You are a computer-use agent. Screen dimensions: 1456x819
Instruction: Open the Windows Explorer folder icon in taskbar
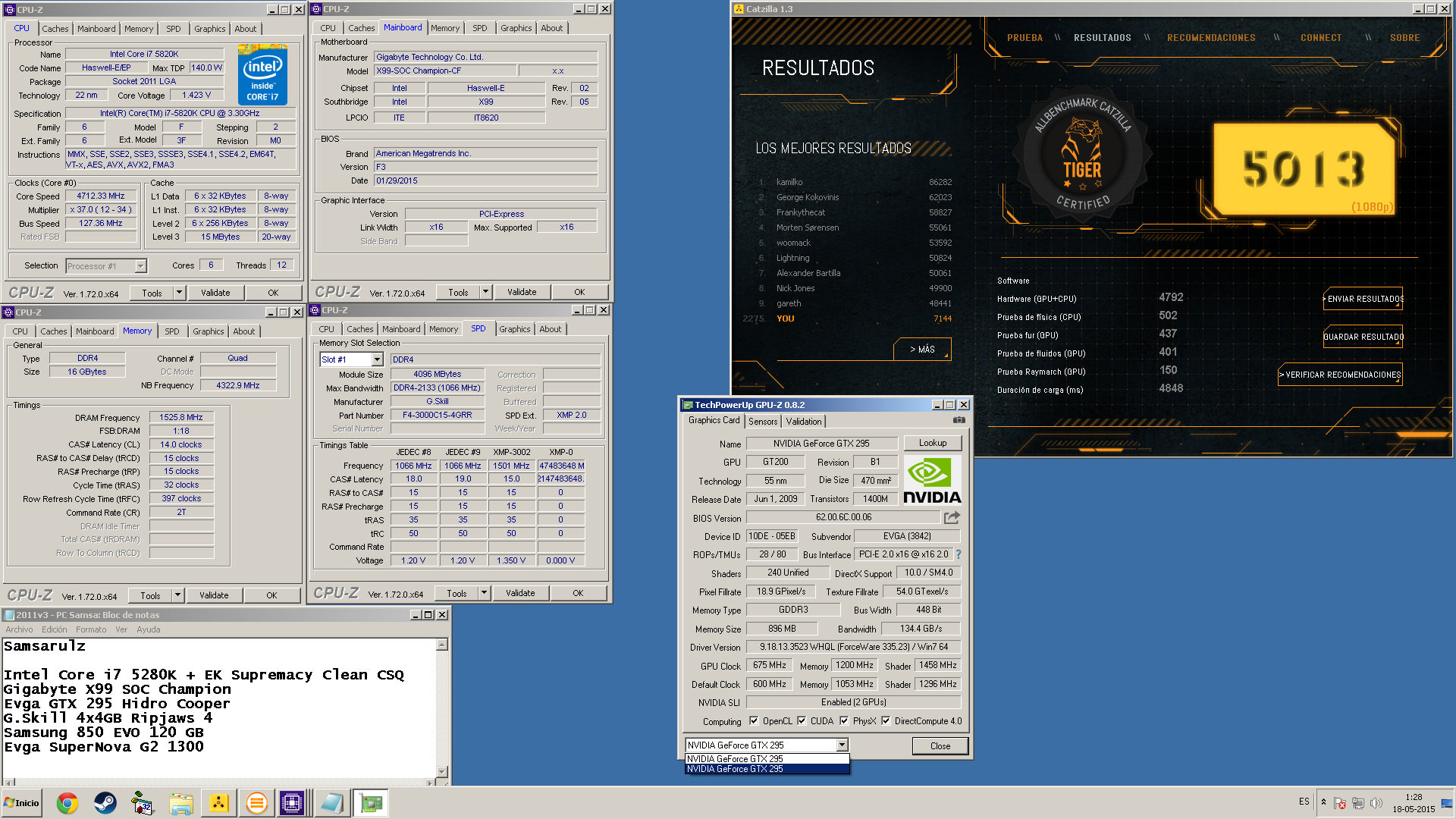pyautogui.click(x=181, y=803)
